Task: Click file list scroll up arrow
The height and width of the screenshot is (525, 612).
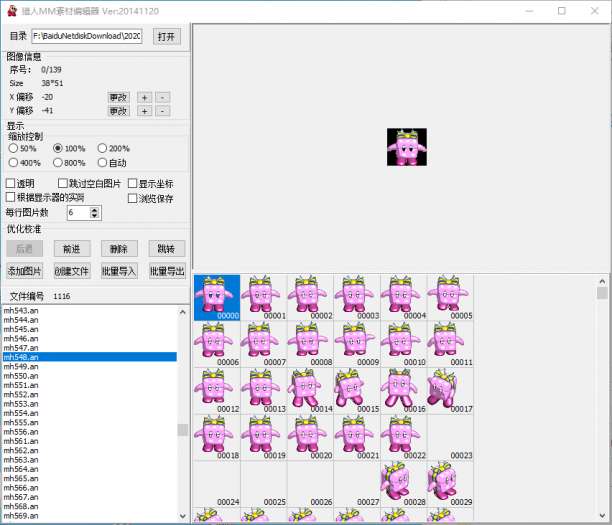Action: [183, 312]
